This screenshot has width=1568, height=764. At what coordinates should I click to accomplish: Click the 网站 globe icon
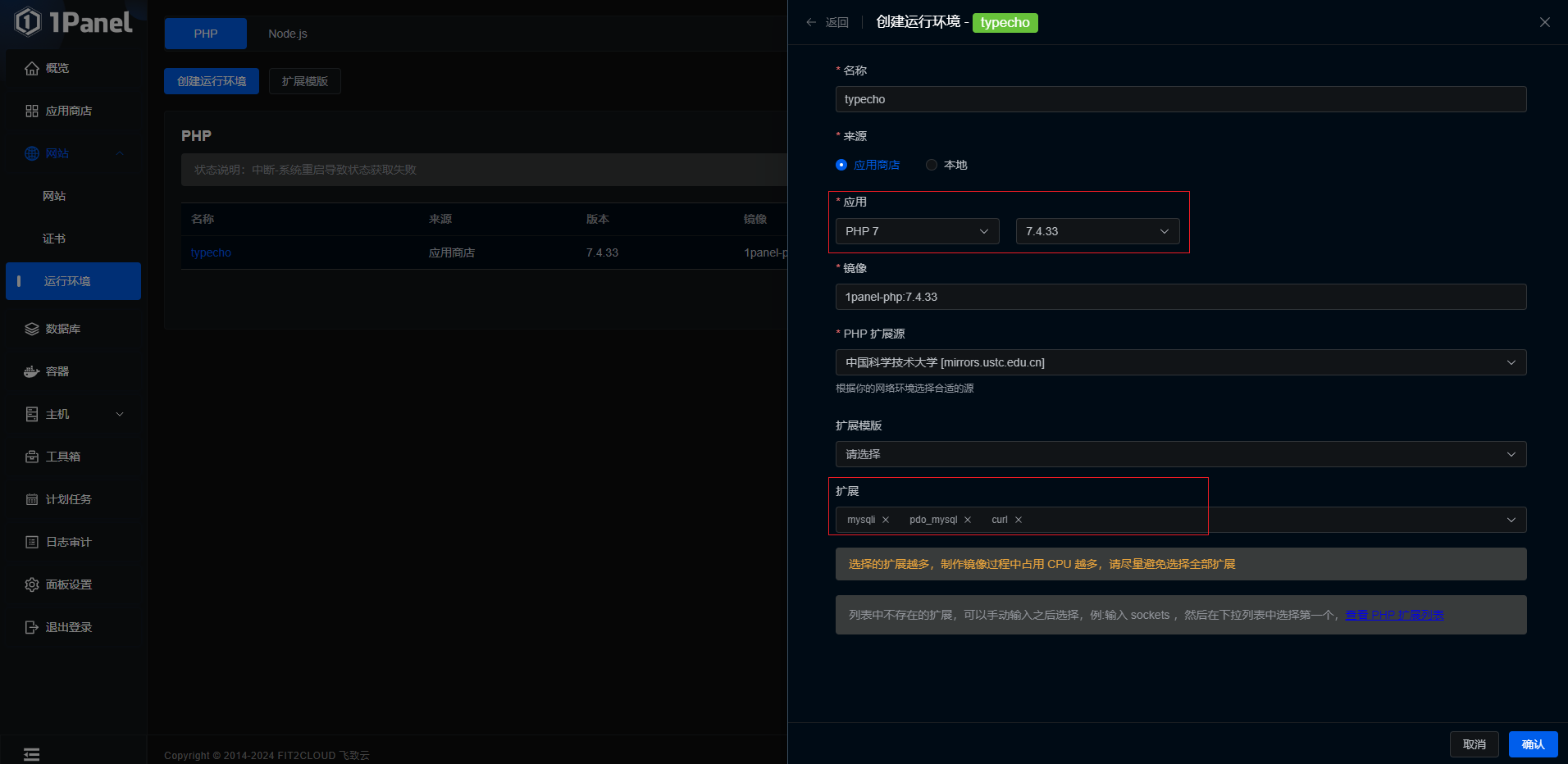32,153
